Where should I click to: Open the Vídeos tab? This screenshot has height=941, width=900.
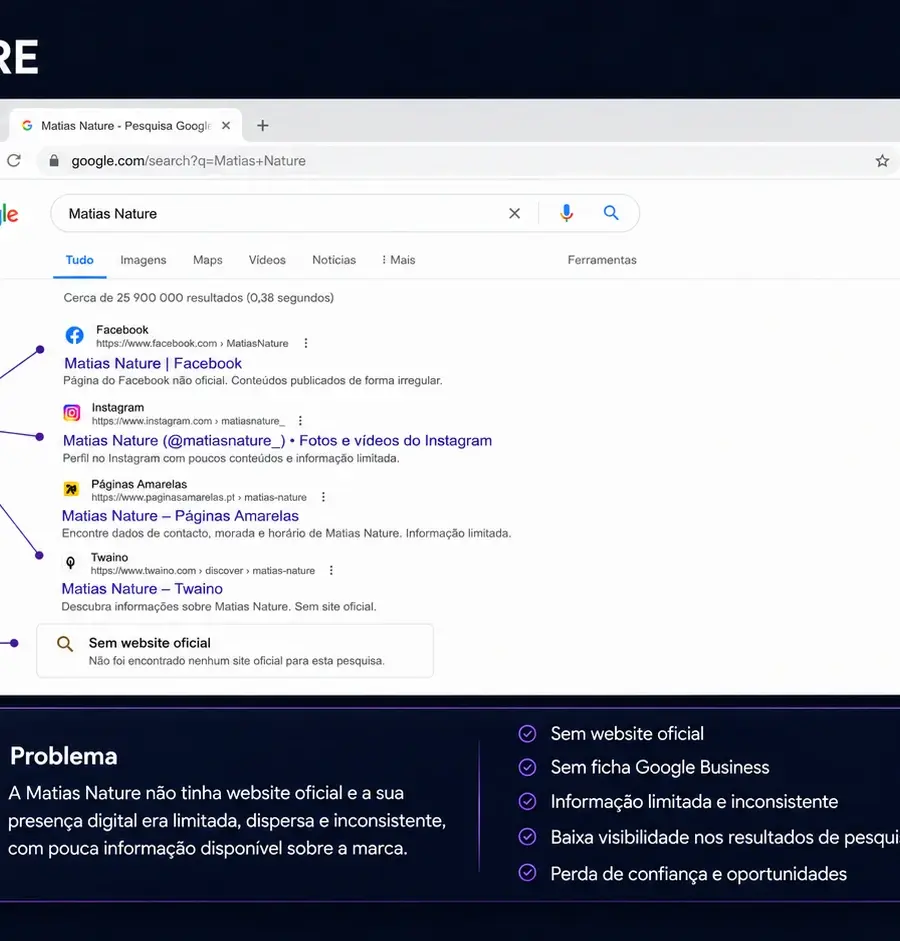[267, 260]
